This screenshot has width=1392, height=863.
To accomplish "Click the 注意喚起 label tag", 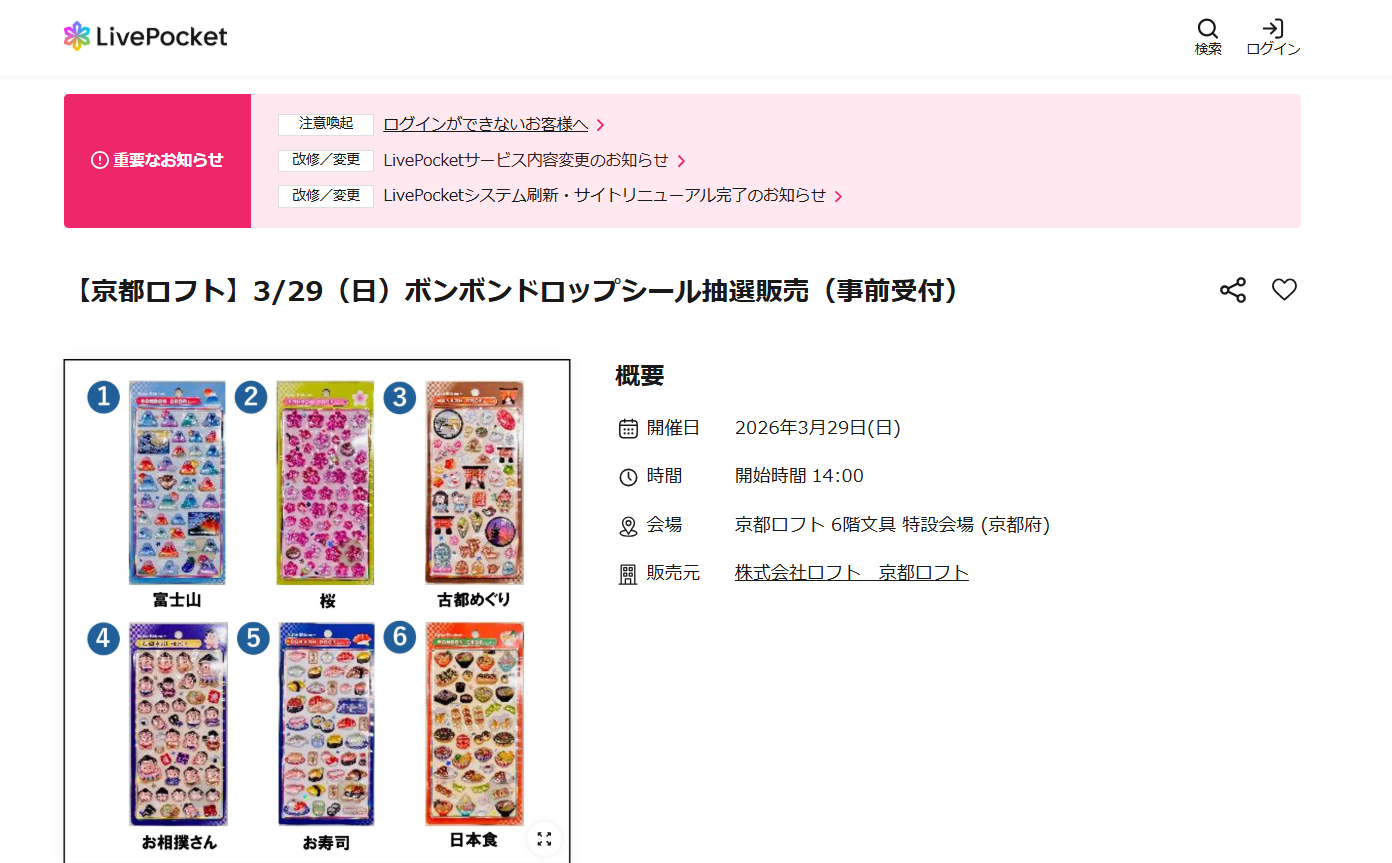I will click(326, 124).
